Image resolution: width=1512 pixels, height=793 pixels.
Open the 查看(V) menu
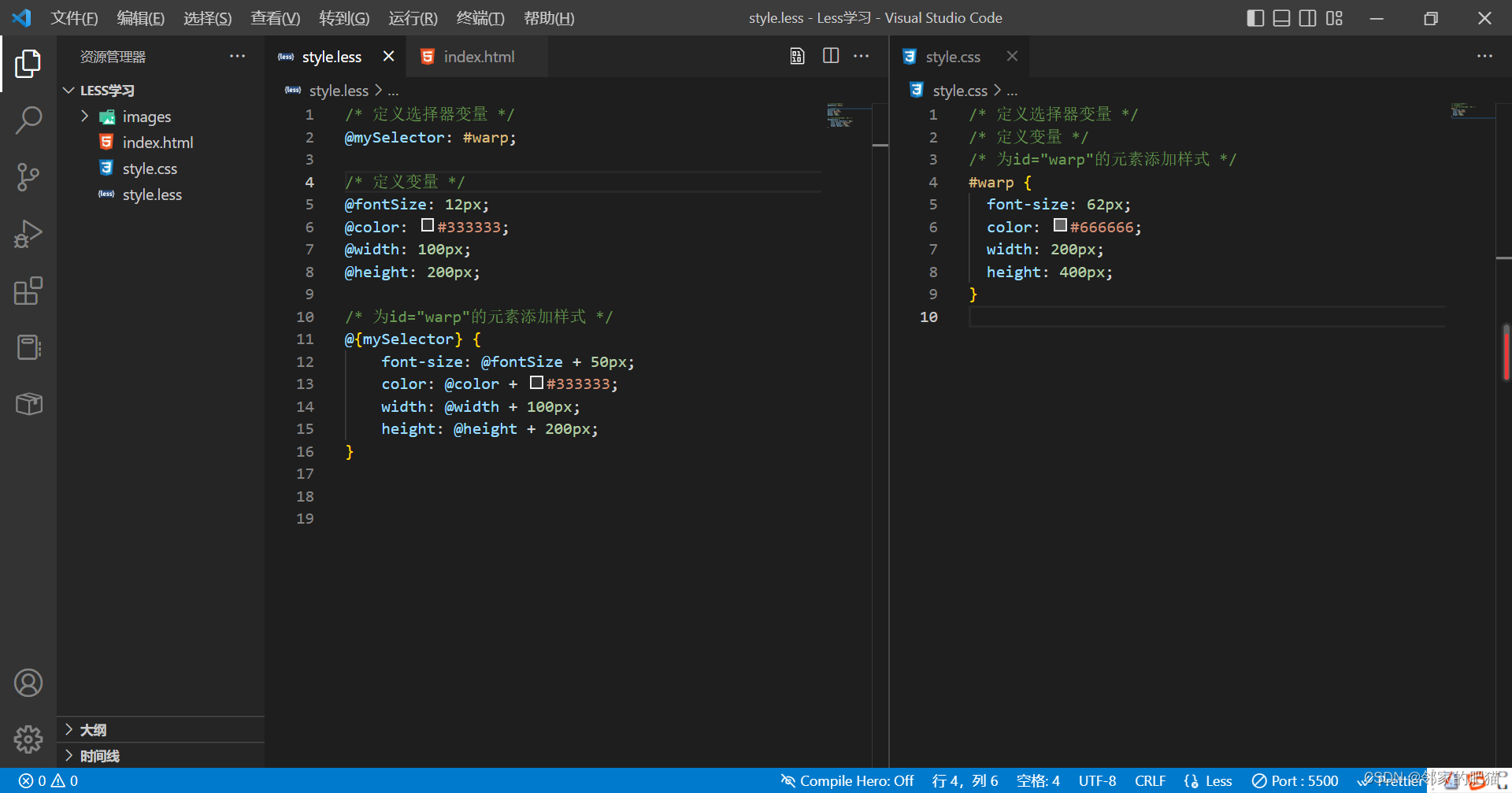coord(276,17)
